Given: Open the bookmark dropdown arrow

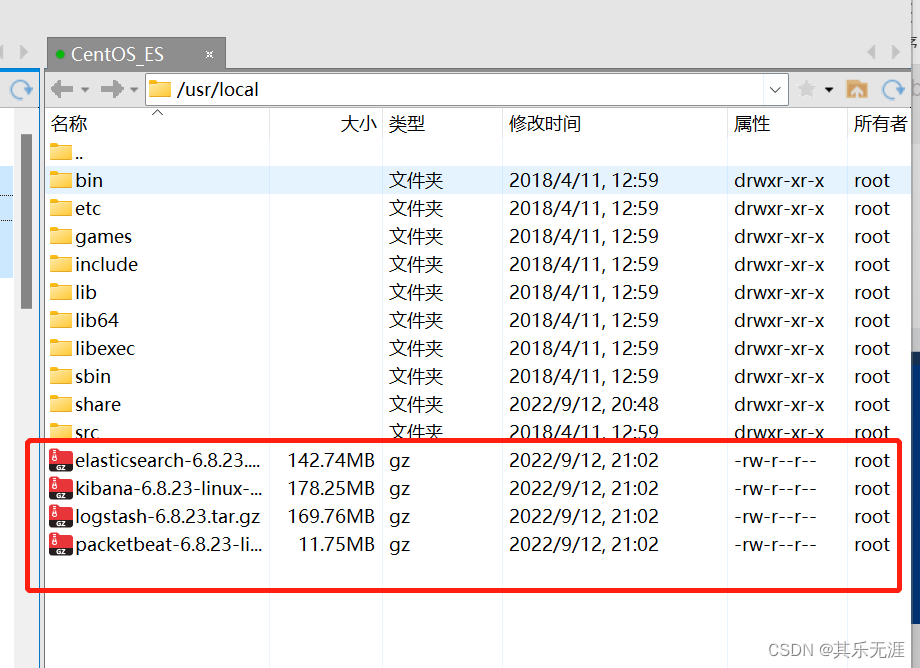Looking at the screenshot, I should [826, 89].
